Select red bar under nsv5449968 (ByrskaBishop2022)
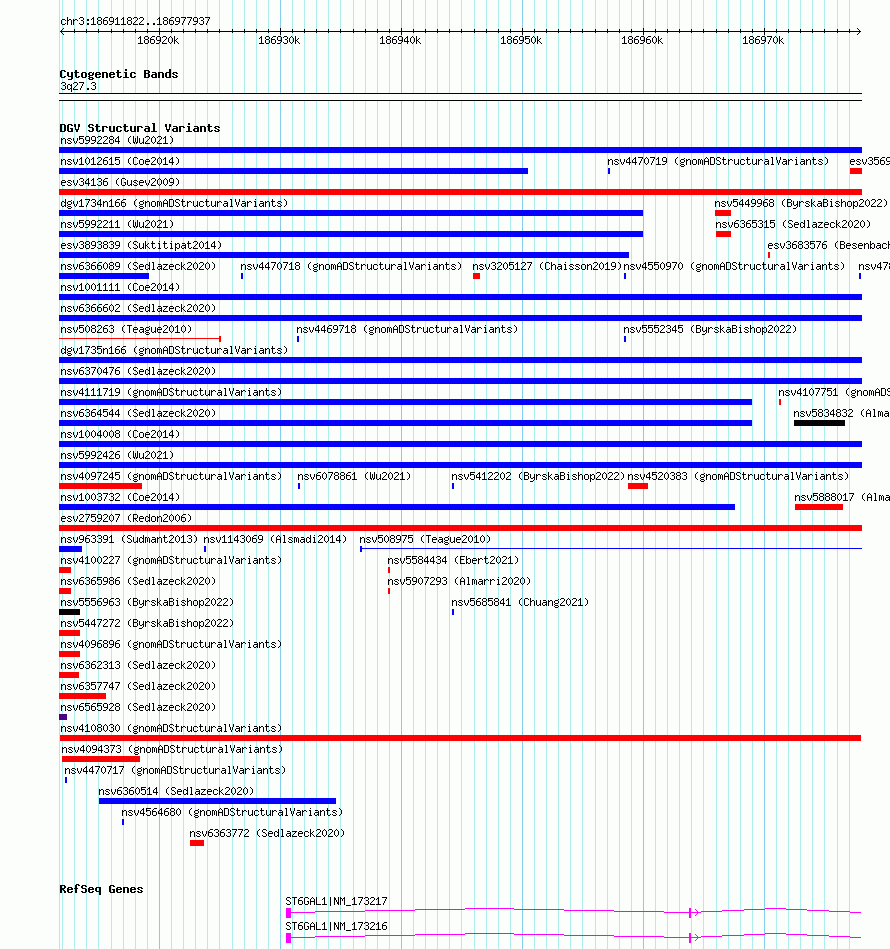The height and width of the screenshot is (949, 890). click(723, 213)
